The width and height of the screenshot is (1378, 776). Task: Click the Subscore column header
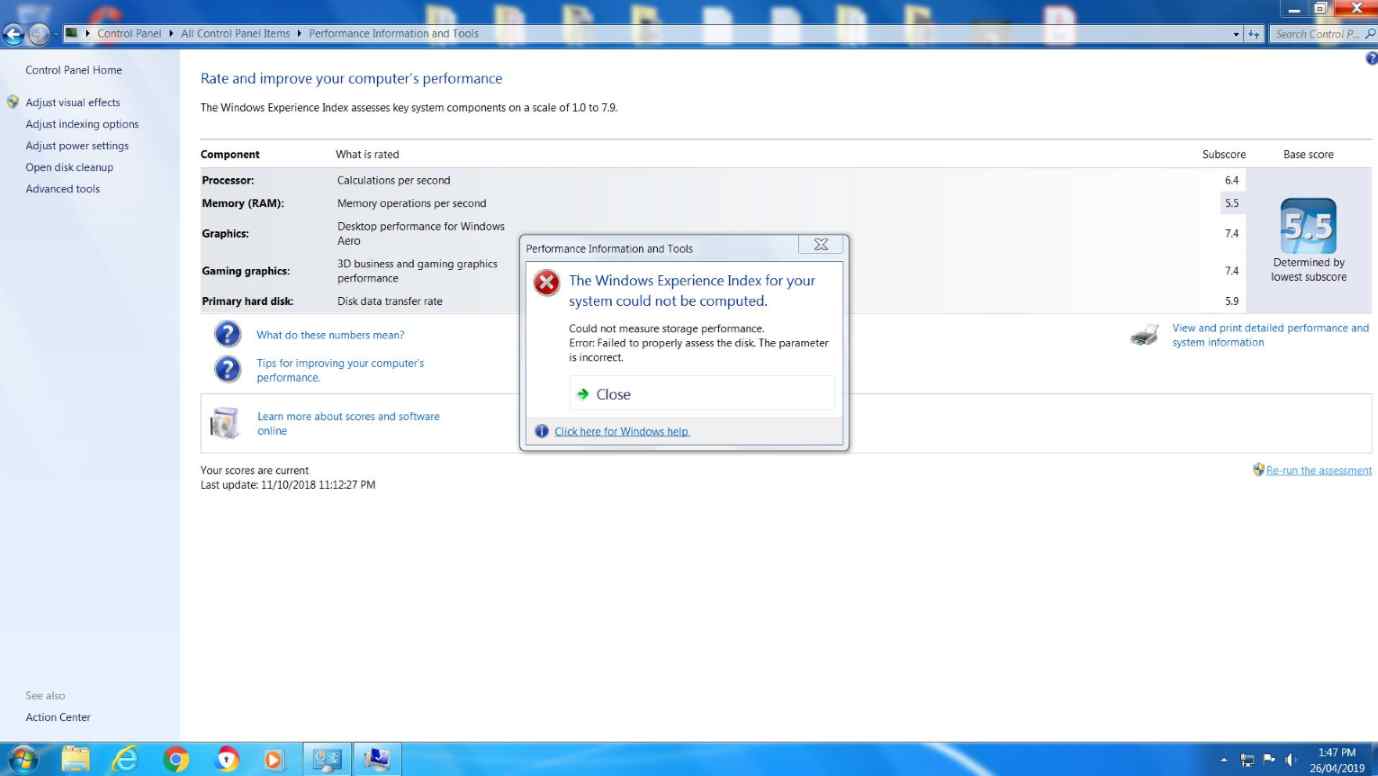1224,154
